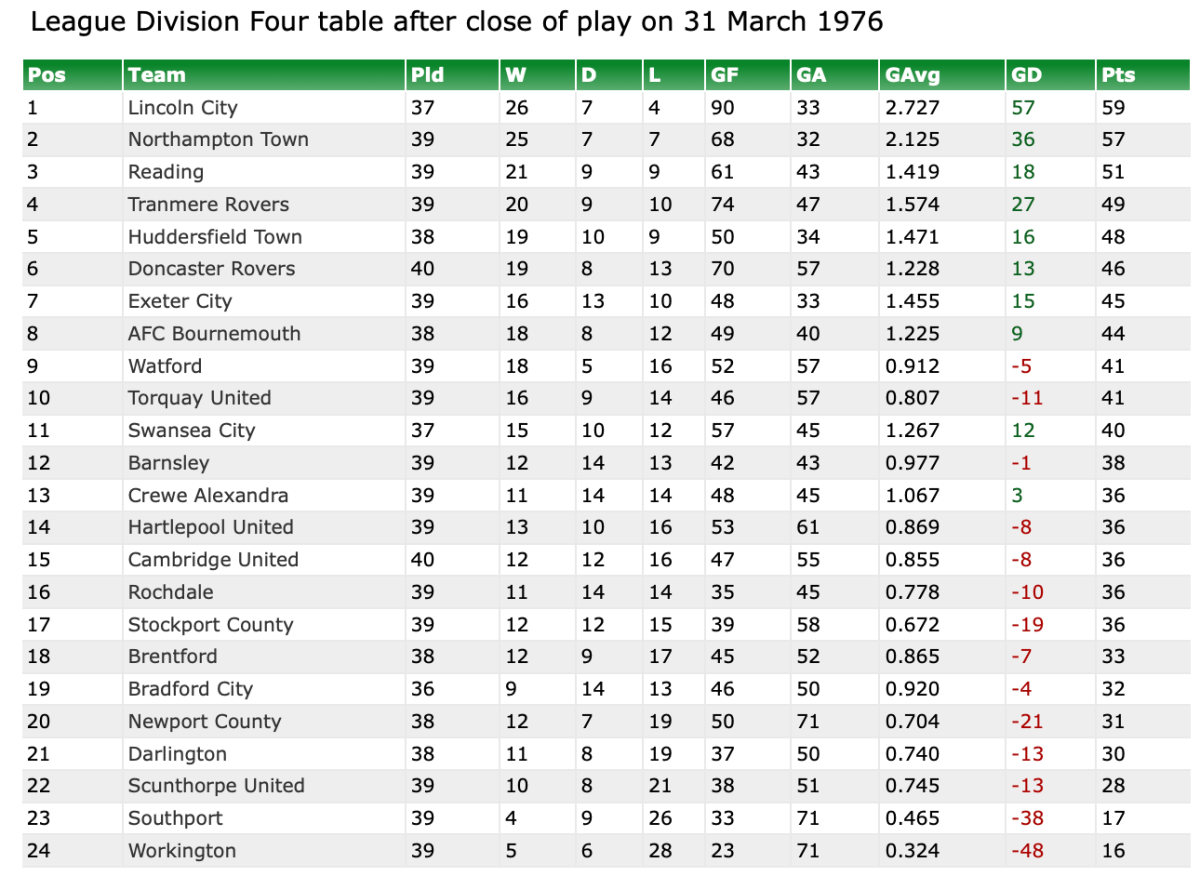
Task: Select the GAvg column header
Action: click(x=912, y=75)
